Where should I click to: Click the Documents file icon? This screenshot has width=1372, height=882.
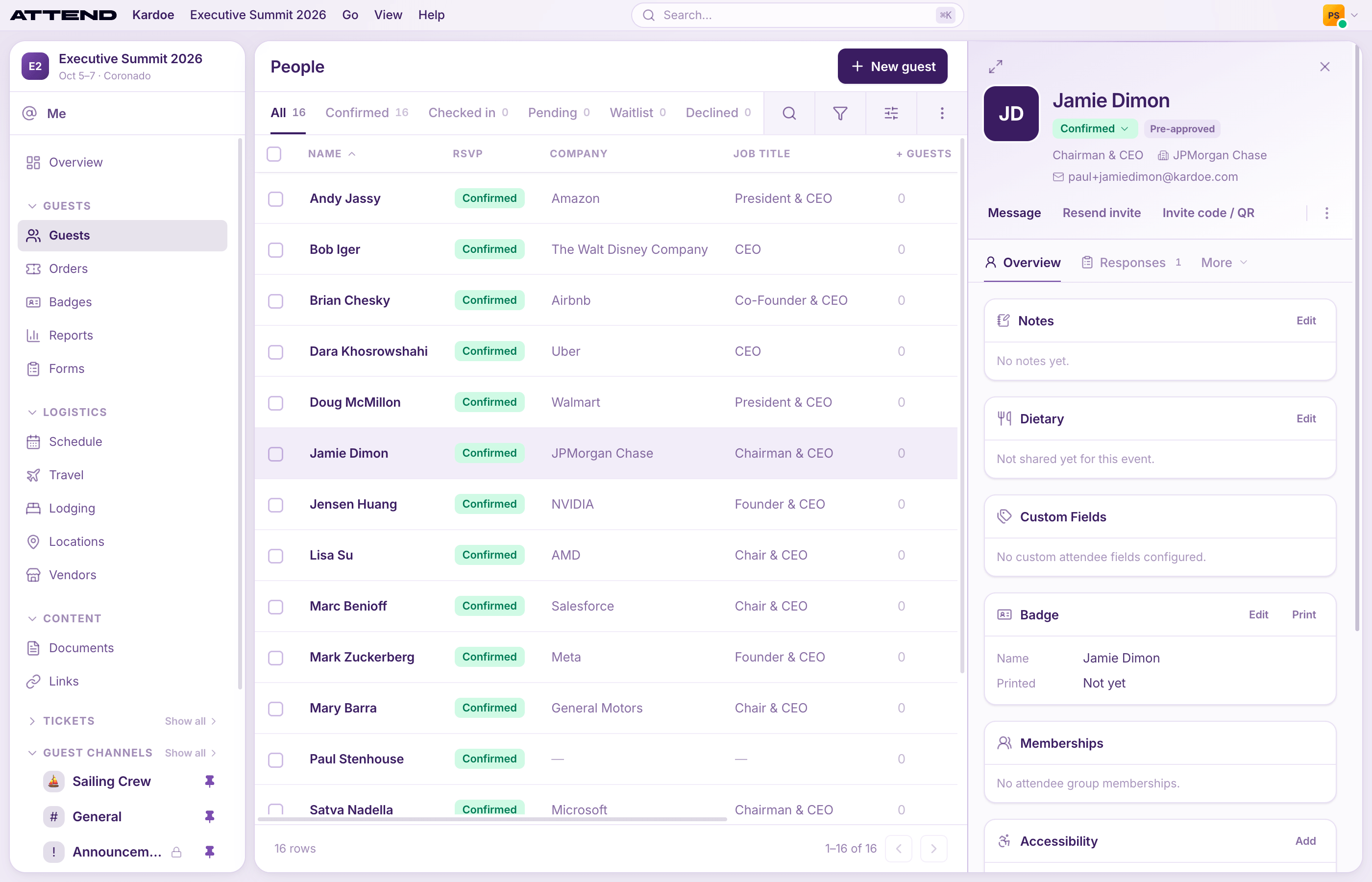coord(33,648)
